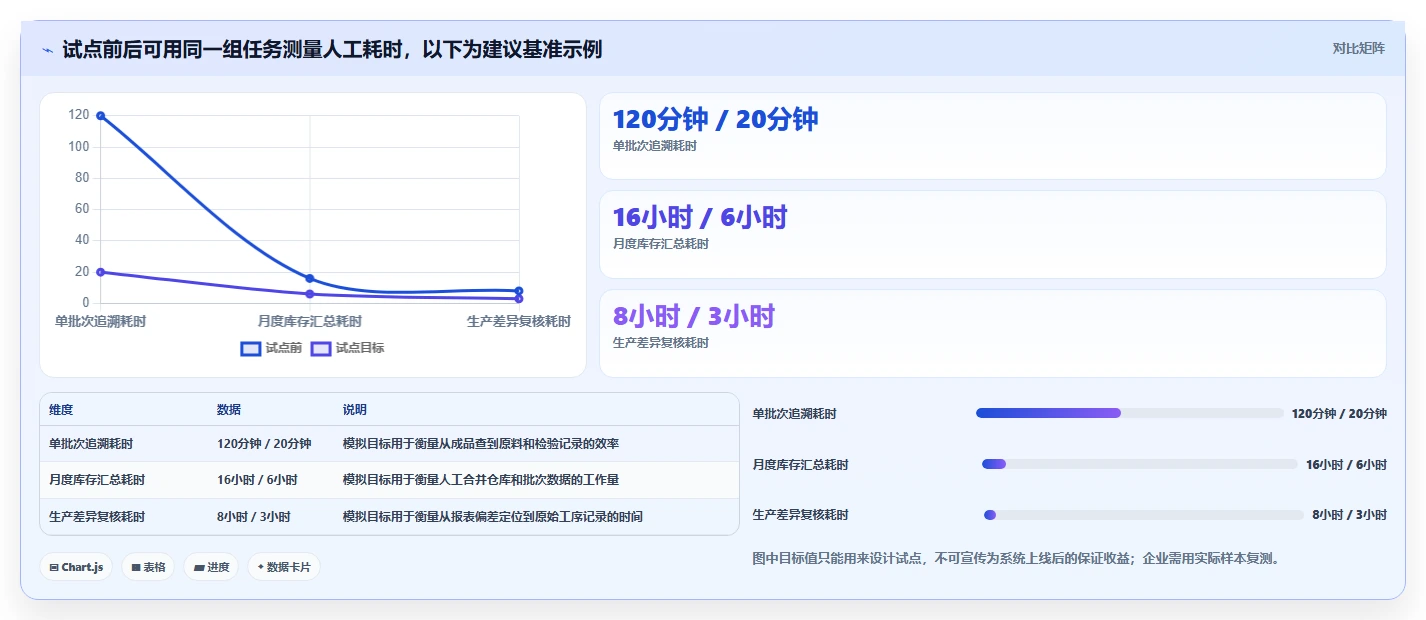The image size is (1426, 620).
Task: Select table cell 生产差异复核耗时
Action: [97, 517]
